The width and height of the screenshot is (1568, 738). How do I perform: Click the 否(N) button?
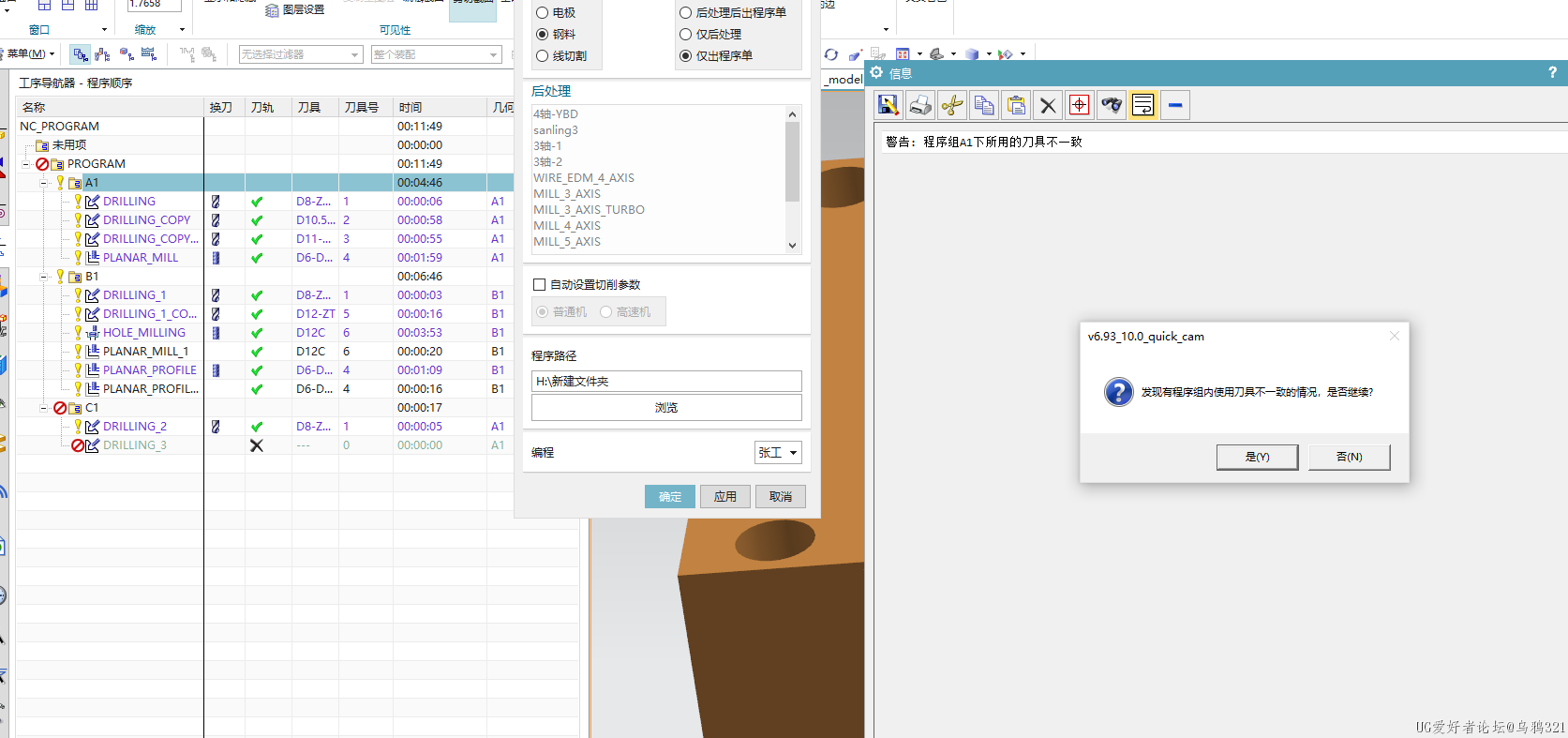(1349, 457)
